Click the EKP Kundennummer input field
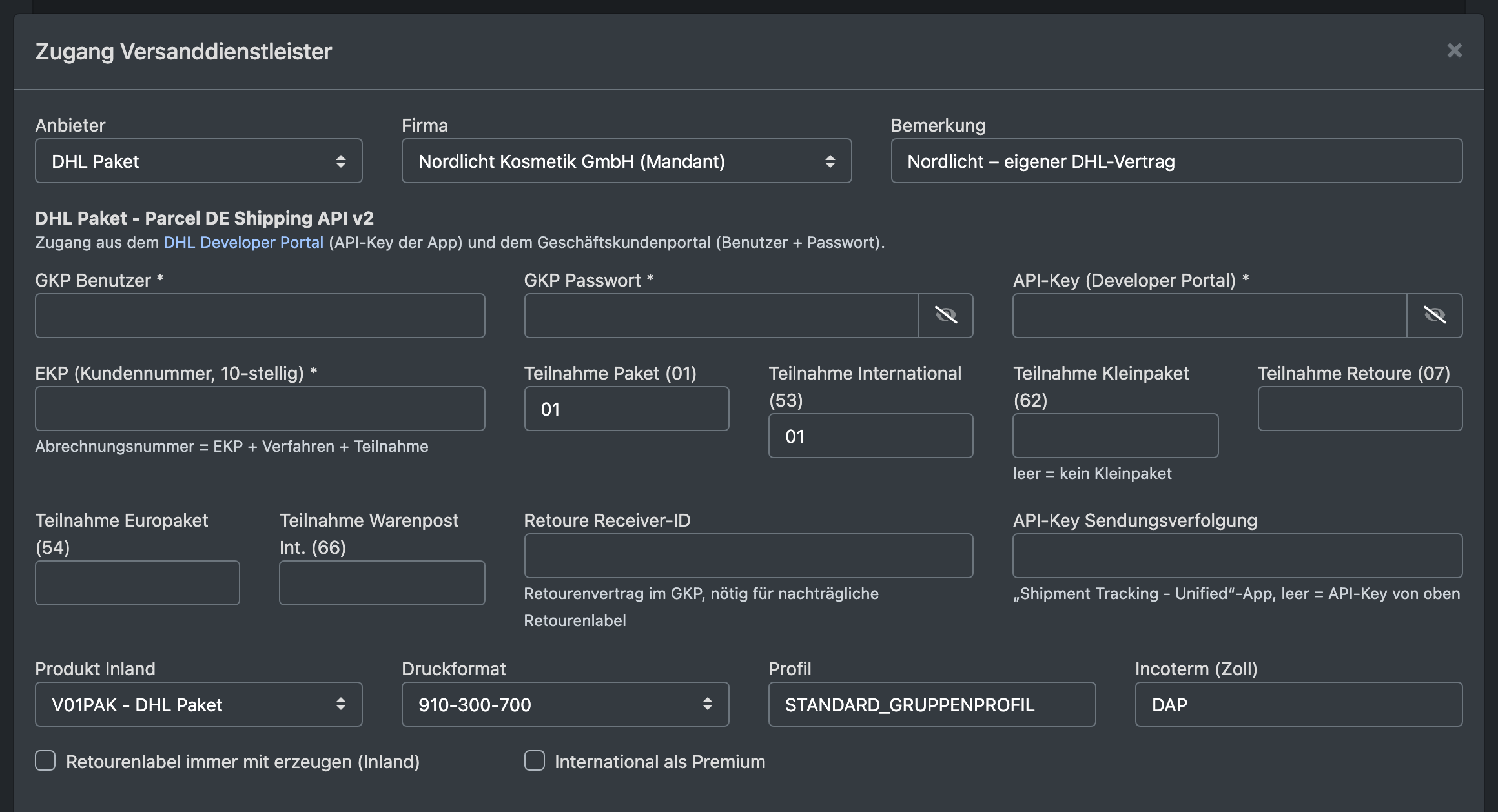The width and height of the screenshot is (1498, 812). [x=260, y=409]
